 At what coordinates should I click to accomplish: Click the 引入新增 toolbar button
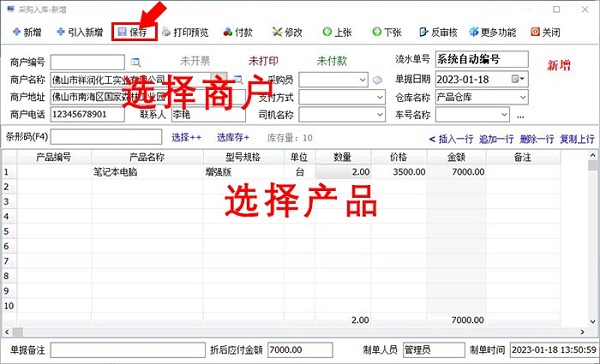click(x=80, y=32)
